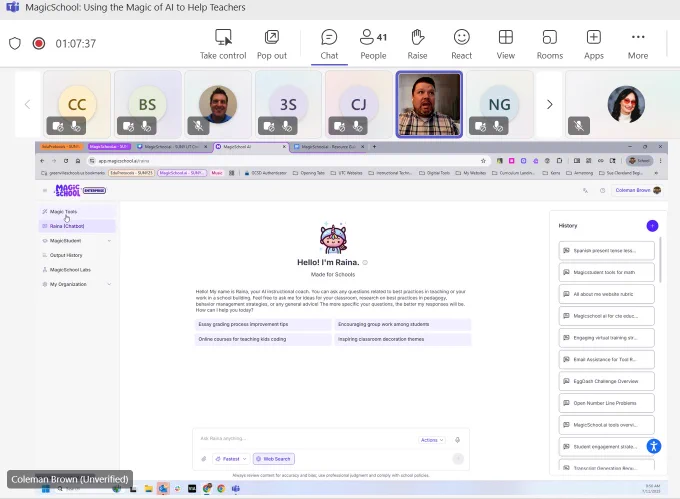Image resolution: width=680 pixels, height=499 pixels.
Task: Bookmark page with the star icon
Action: pos(483,161)
